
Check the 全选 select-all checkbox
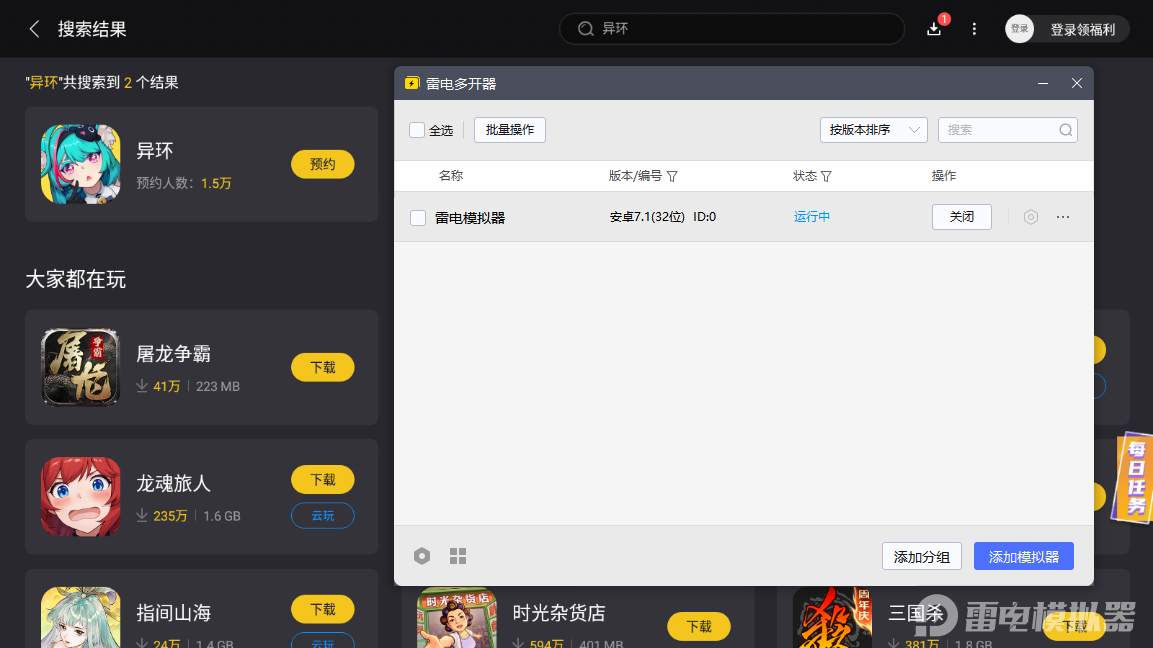(416, 130)
